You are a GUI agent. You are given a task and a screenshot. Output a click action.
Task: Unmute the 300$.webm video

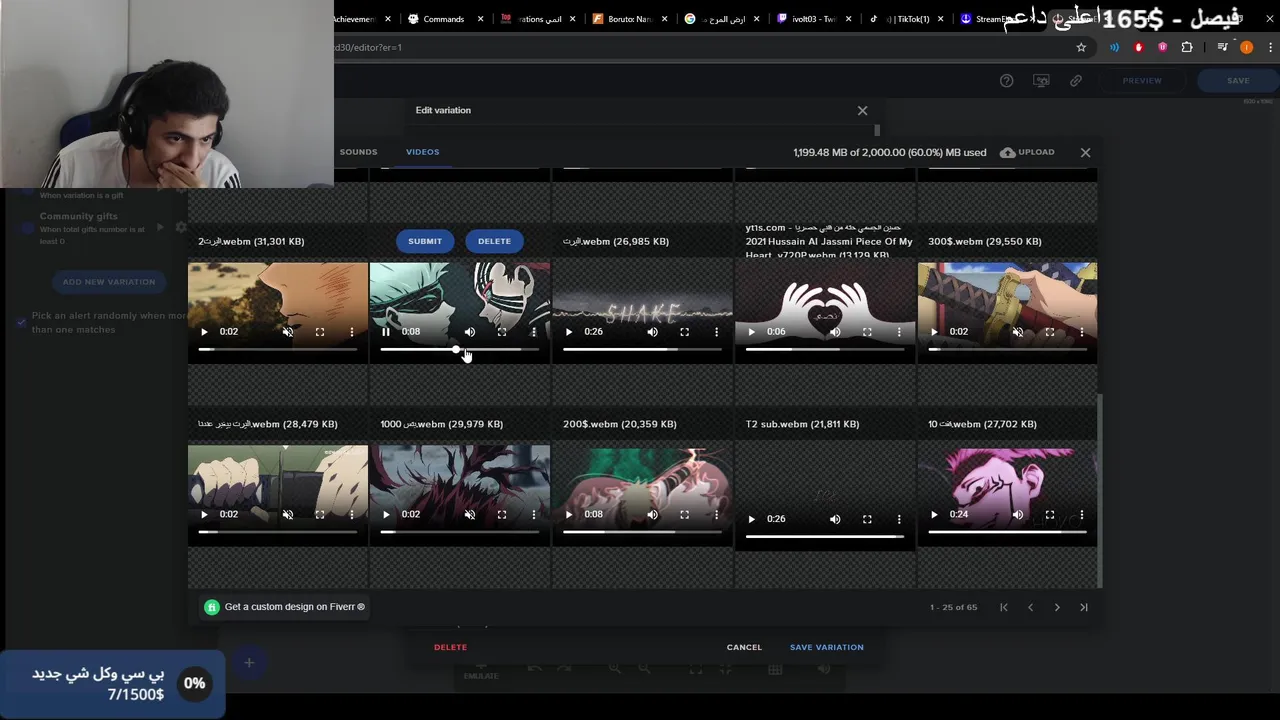(1018, 332)
